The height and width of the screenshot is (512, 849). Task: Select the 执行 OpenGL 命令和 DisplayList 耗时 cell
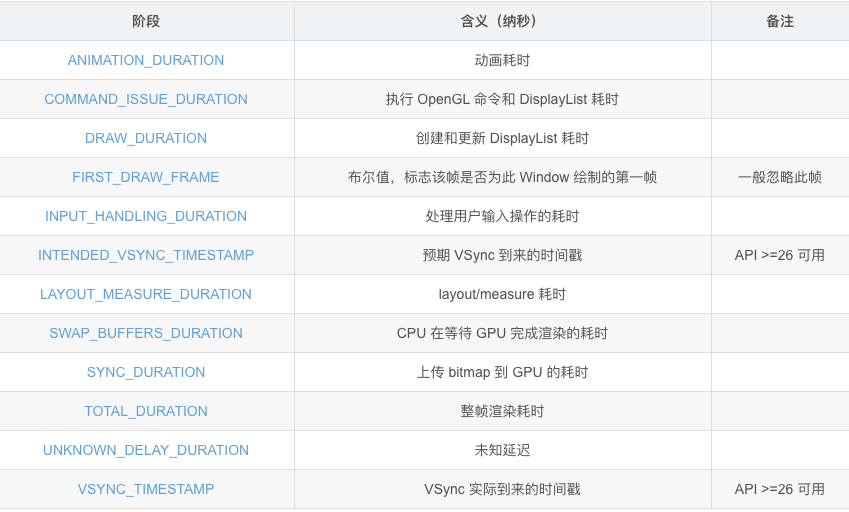click(502, 99)
